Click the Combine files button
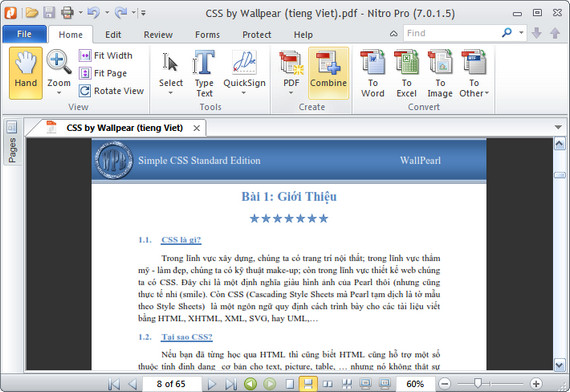 [x=329, y=73]
